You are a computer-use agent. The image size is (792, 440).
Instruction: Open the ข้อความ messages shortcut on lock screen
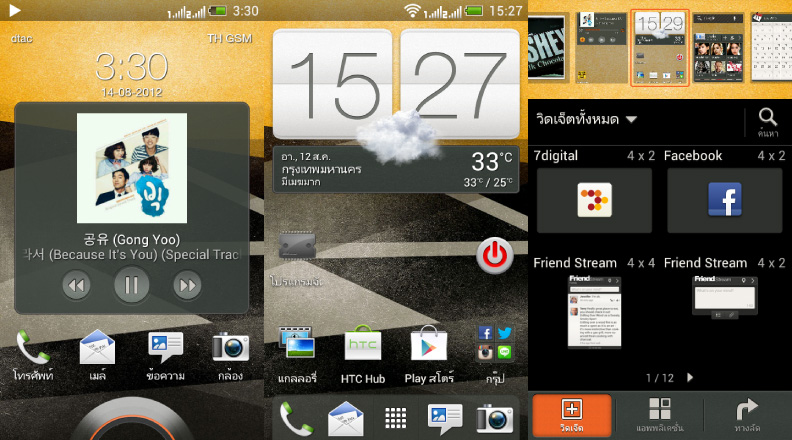coord(165,355)
